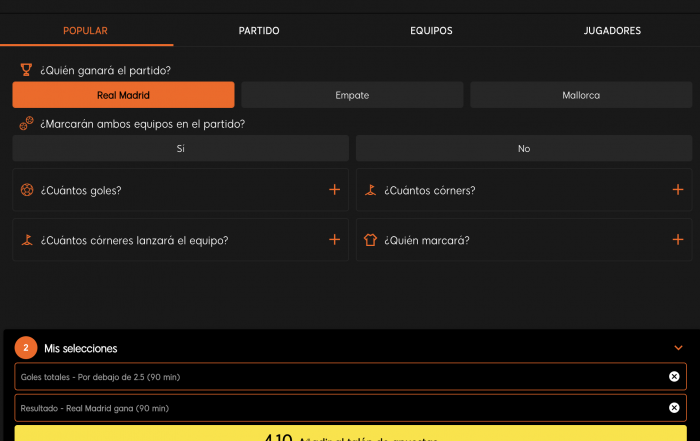The width and height of the screenshot is (700, 441).
Task: Add selections to bet slip yellow button
Action: click(x=350, y=433)
